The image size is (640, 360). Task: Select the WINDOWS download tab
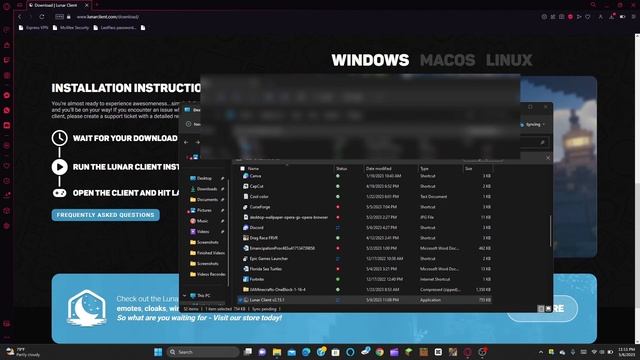tap(370, 60)
